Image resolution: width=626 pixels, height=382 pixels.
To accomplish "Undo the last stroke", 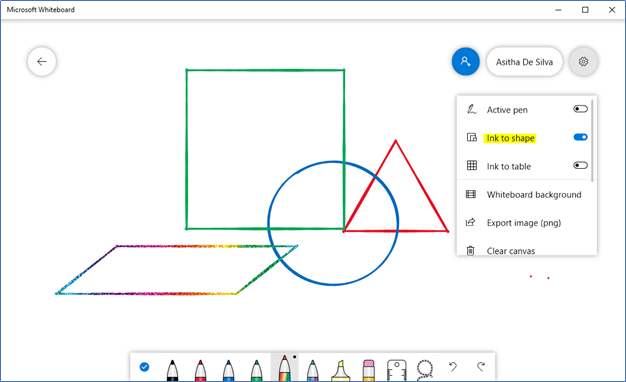I will pos(453,366).
